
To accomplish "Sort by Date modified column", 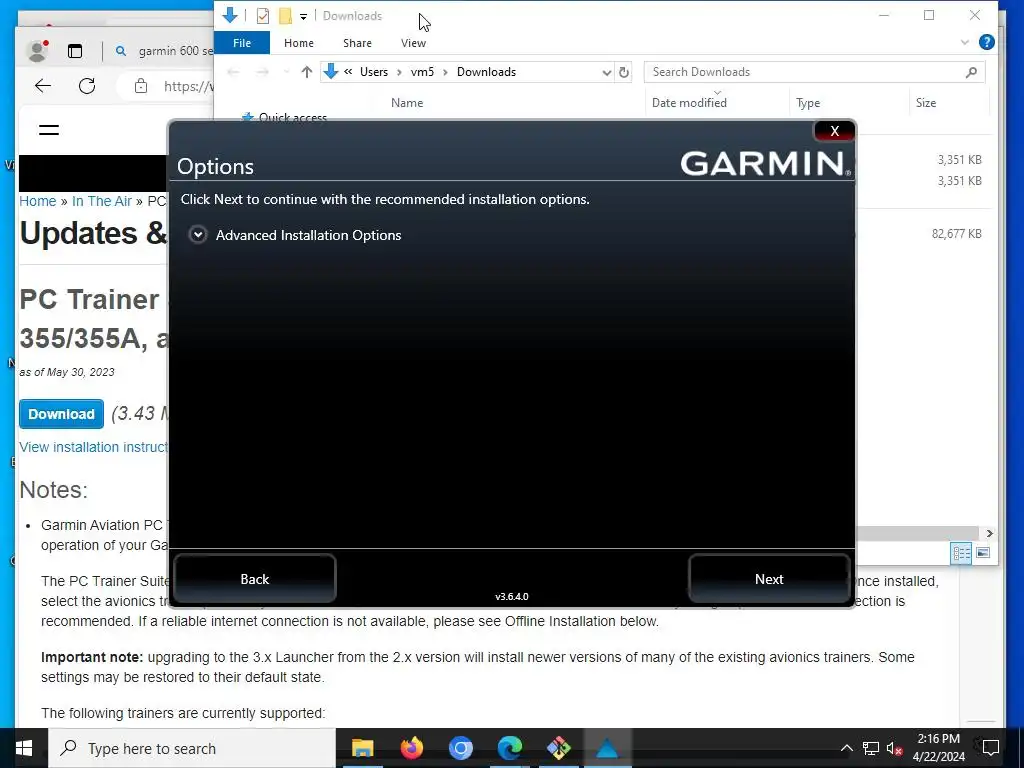I will [x=689, y=103].
